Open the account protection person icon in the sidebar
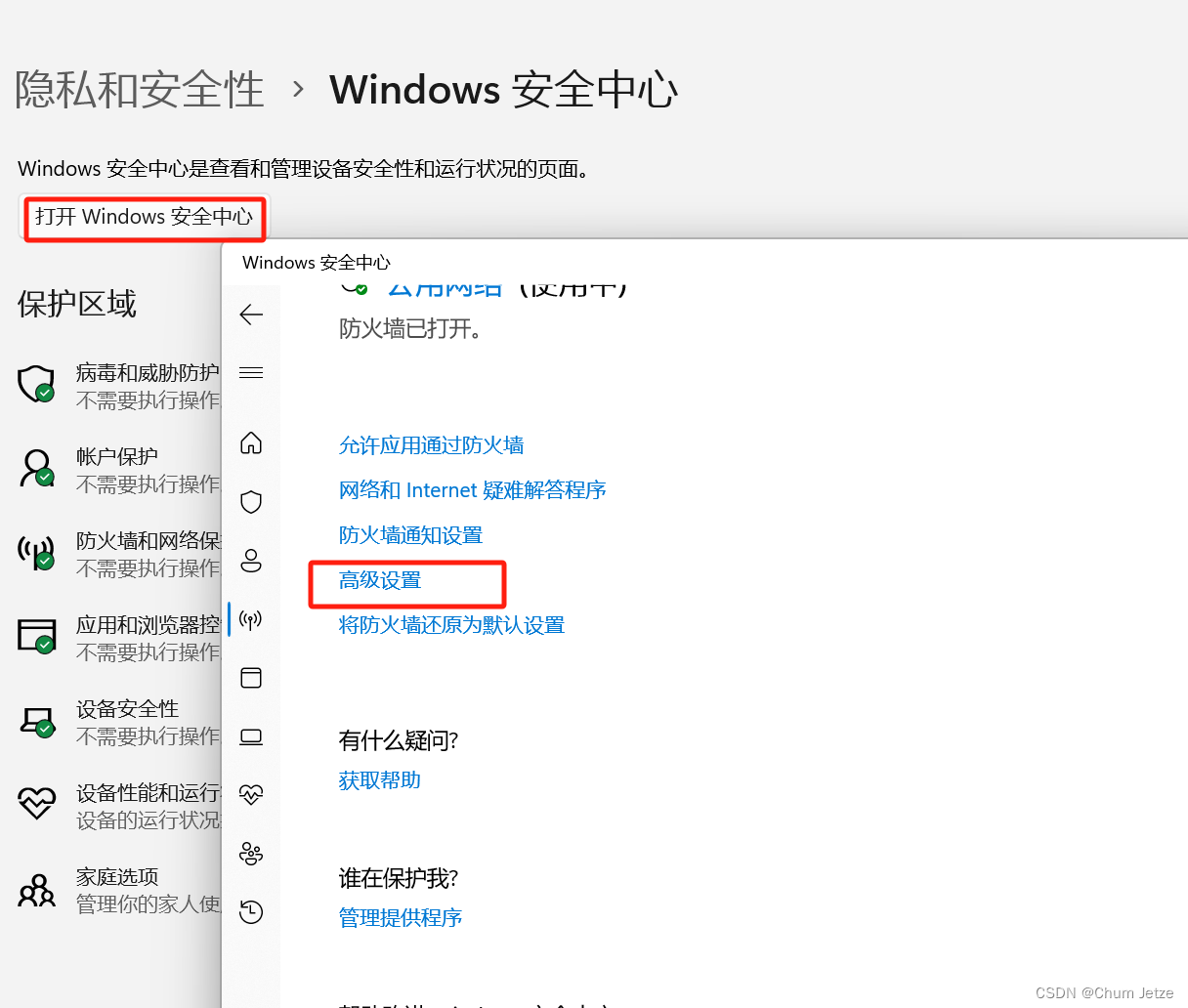 tap(251, 560)
